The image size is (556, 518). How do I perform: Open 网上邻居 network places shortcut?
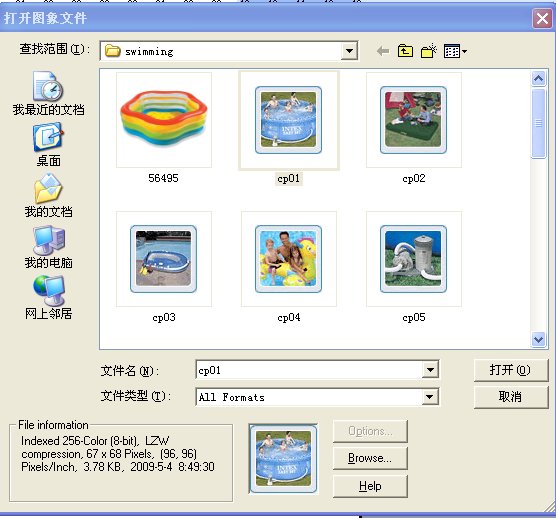click(x=48, y=298)
